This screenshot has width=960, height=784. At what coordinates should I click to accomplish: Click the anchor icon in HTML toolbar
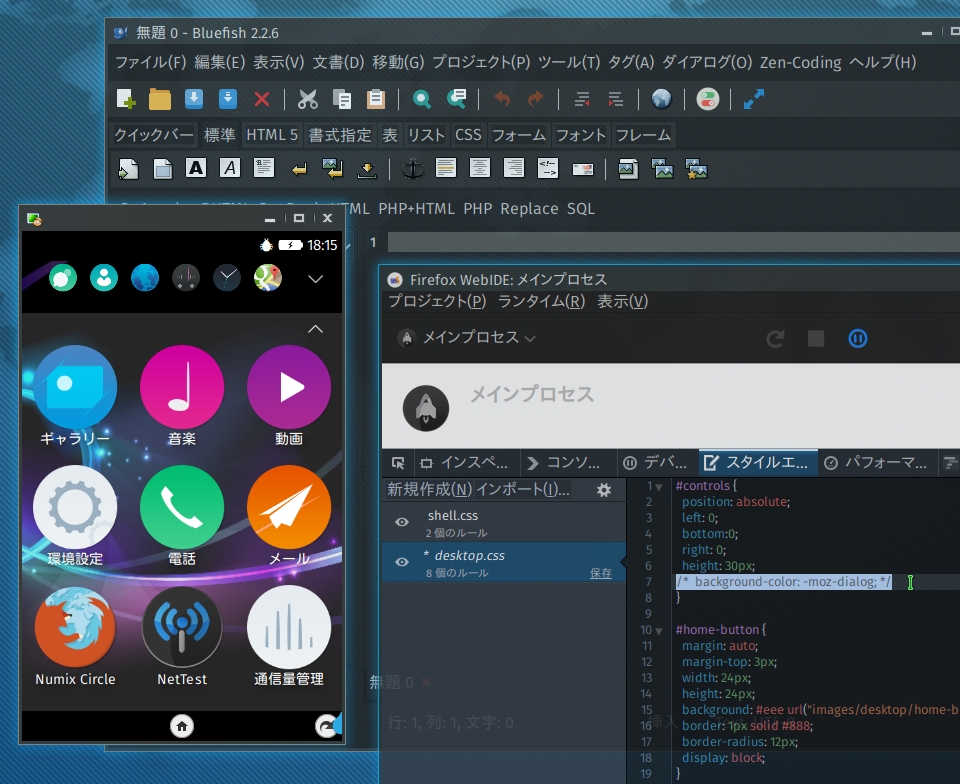coord(412,168)
